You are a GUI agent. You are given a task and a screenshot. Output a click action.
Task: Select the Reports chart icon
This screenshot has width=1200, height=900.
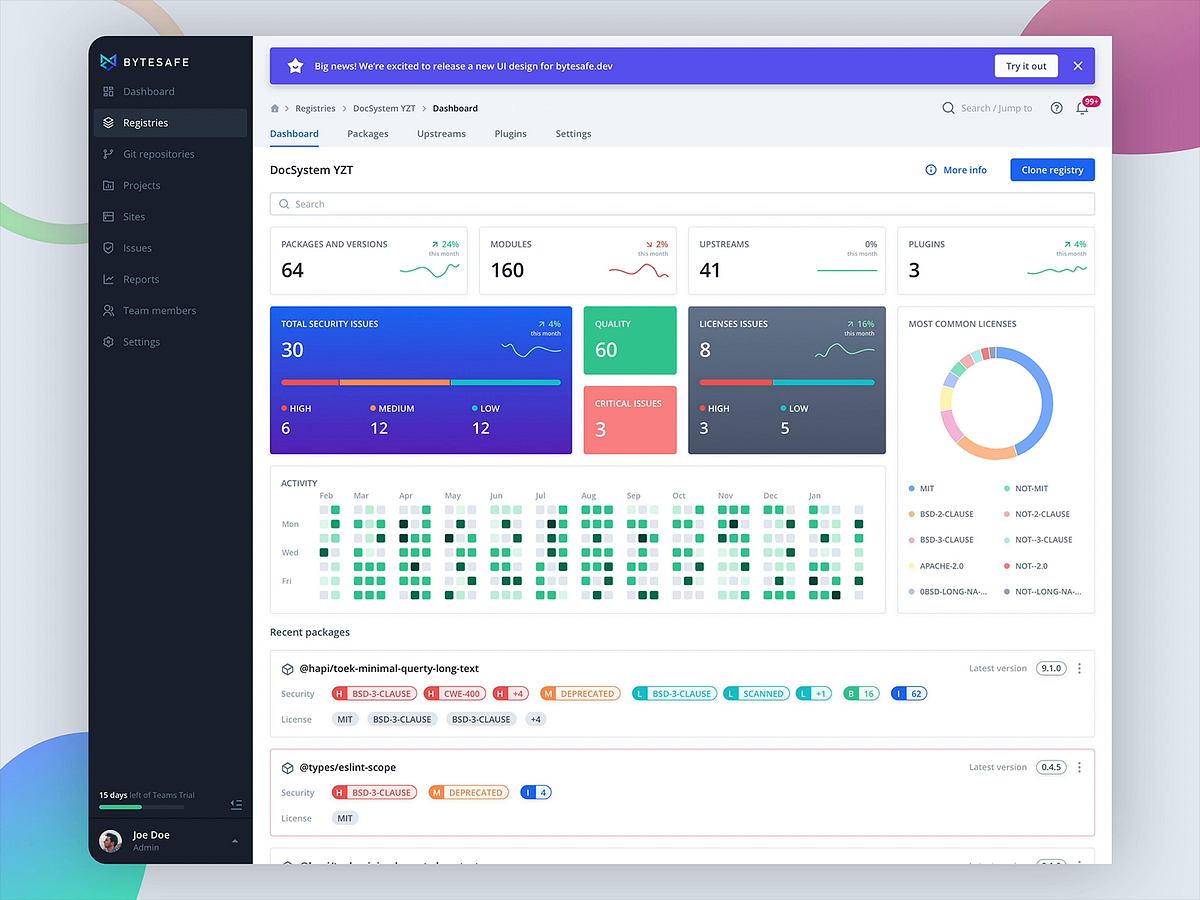[x=110, y=279]
